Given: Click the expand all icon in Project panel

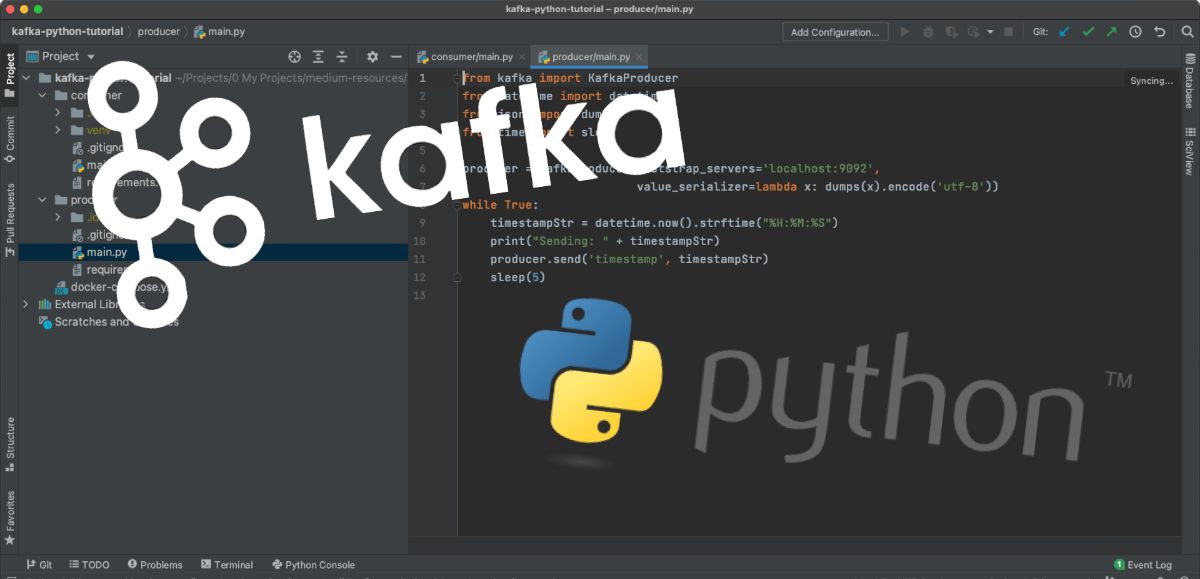Looking at the screenshot, I should tap(318, 57).
